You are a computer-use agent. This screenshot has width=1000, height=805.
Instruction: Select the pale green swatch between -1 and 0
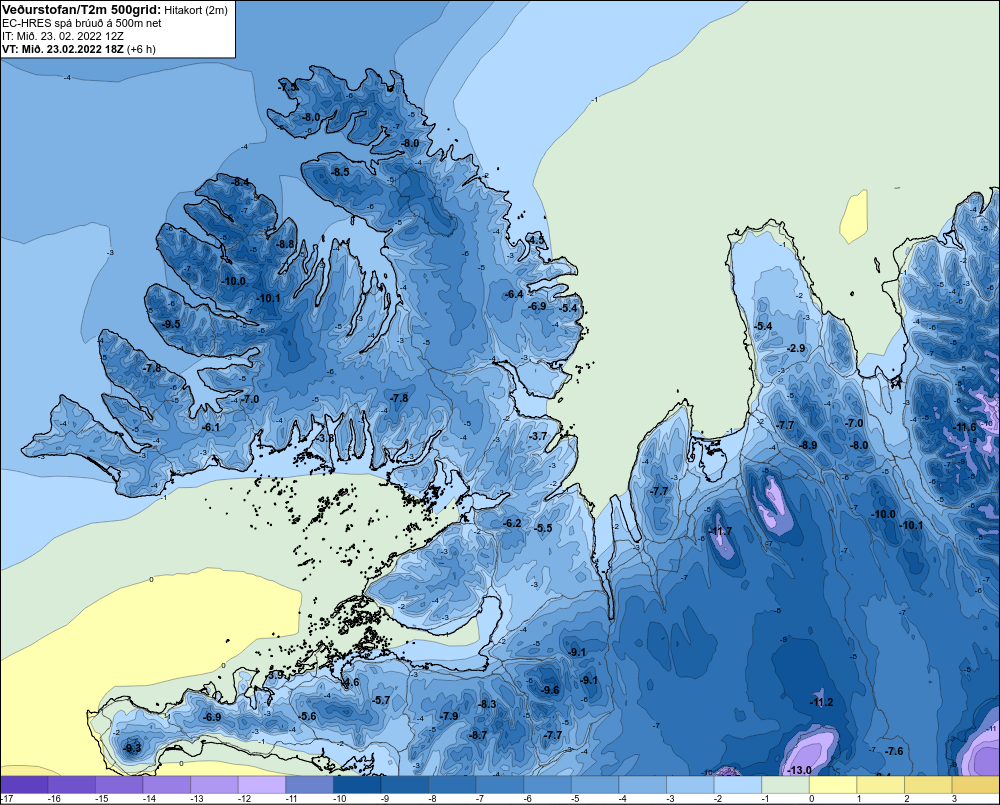coord(786,785)
